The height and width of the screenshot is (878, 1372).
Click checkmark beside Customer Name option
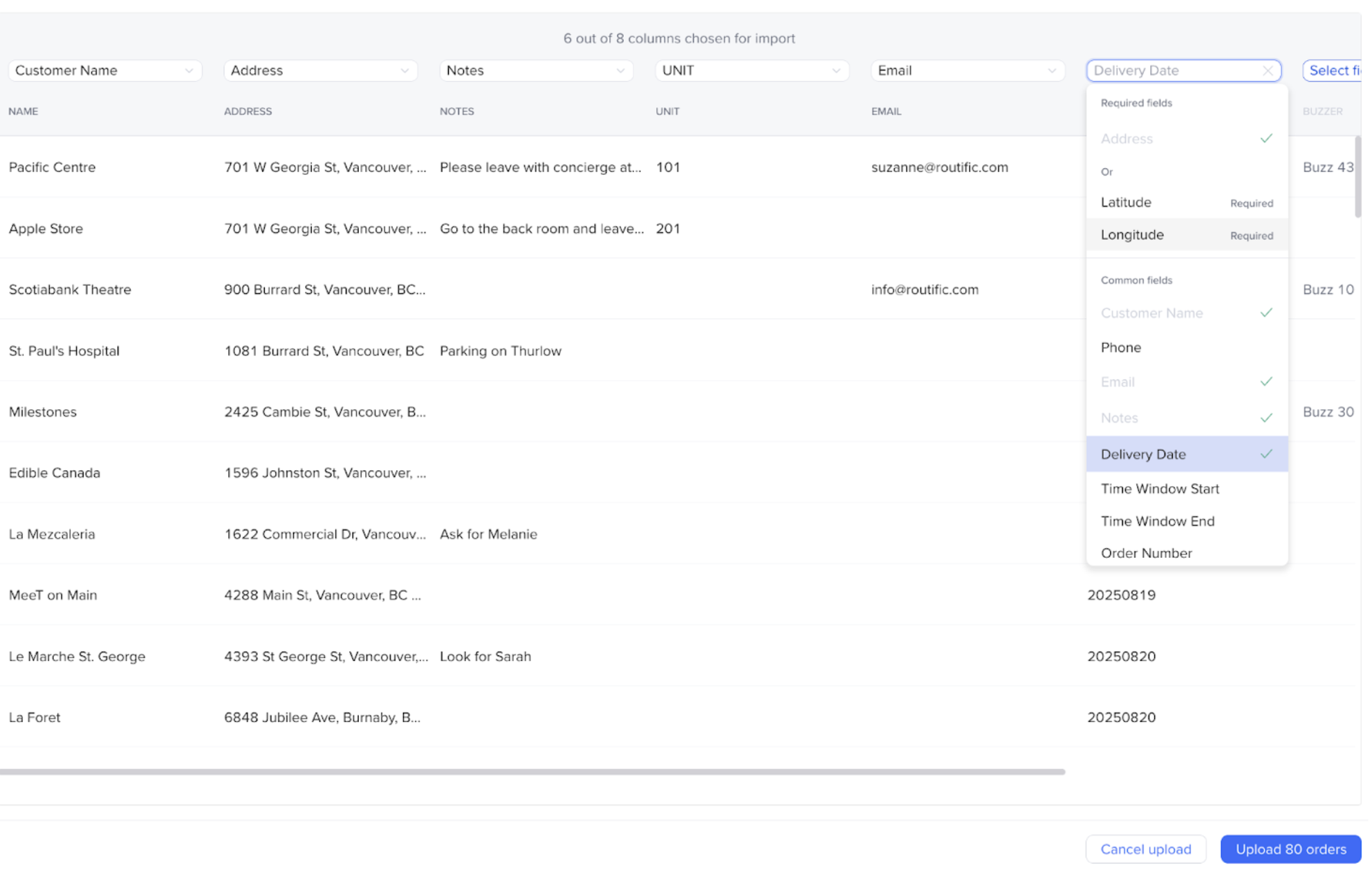point(1266,312)
